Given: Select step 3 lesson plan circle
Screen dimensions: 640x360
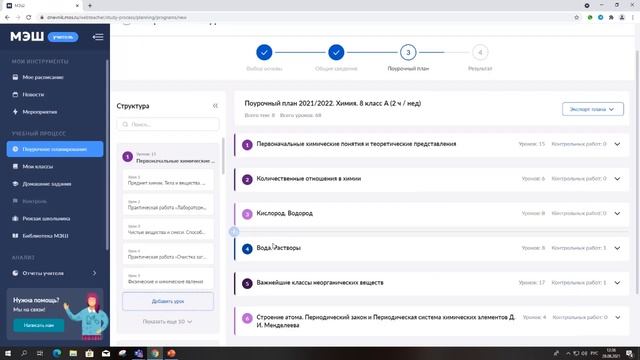Looking at the screenshot, I should coord(408,52).
